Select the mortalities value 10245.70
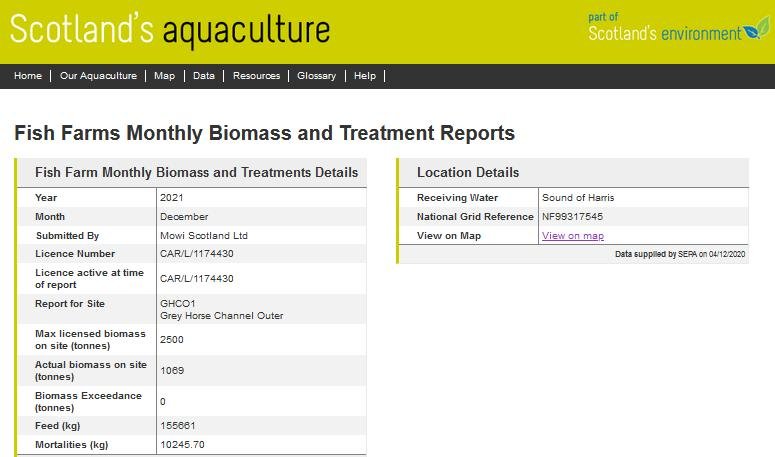Image resolution: width=775 pixels, height=457 pixels. (182, 445)
